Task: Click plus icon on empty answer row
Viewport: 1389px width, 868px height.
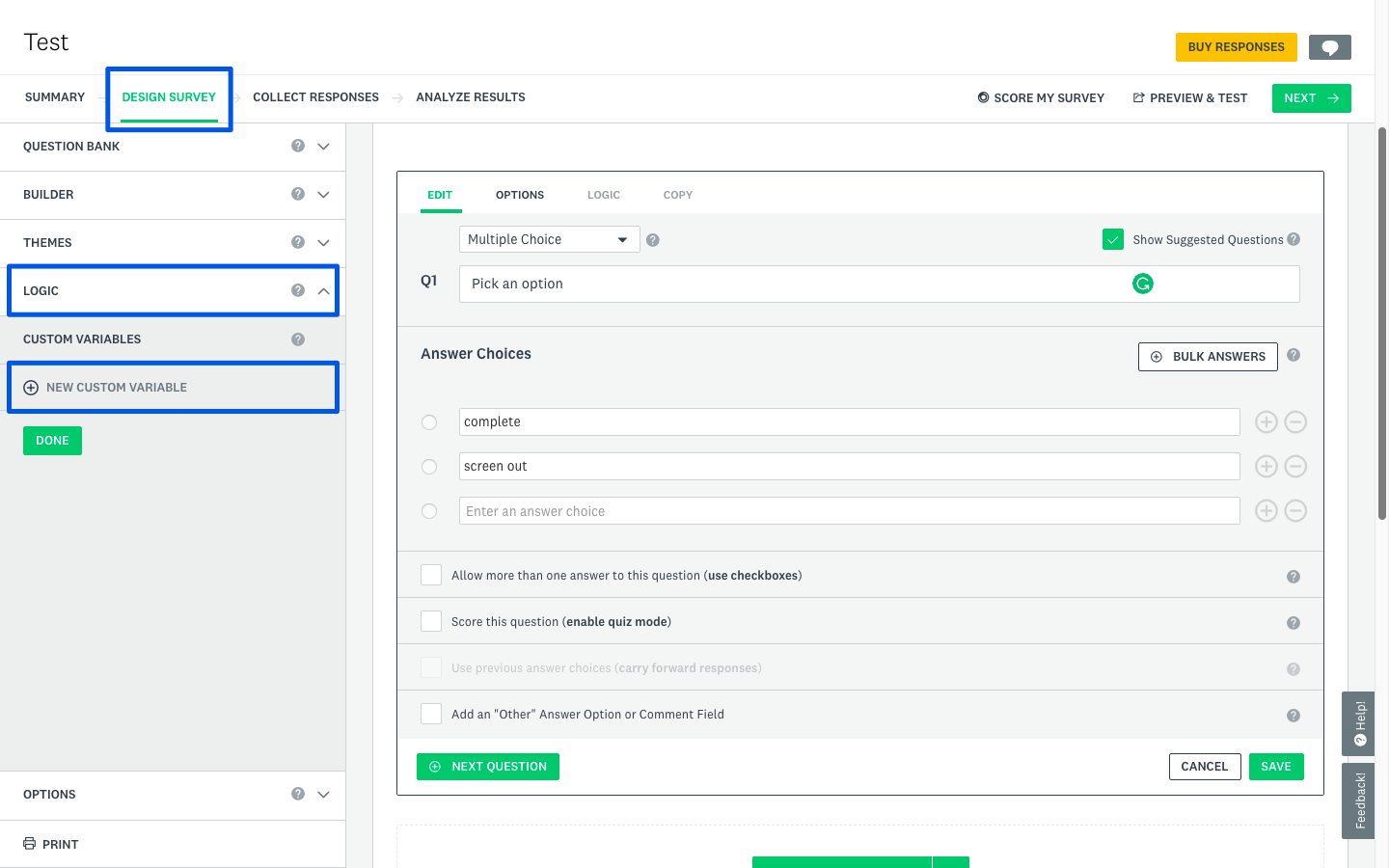Action: pos(1266,510)
